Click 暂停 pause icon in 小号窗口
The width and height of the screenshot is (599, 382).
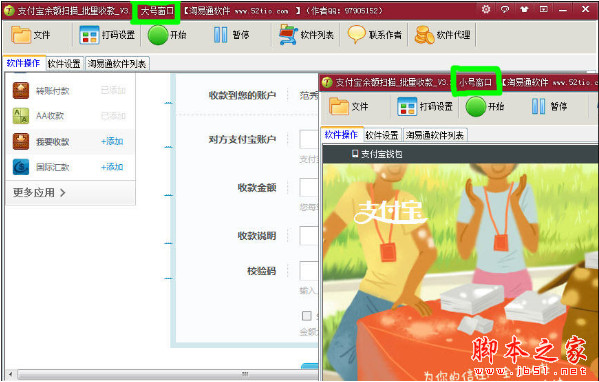click(539, 107)
